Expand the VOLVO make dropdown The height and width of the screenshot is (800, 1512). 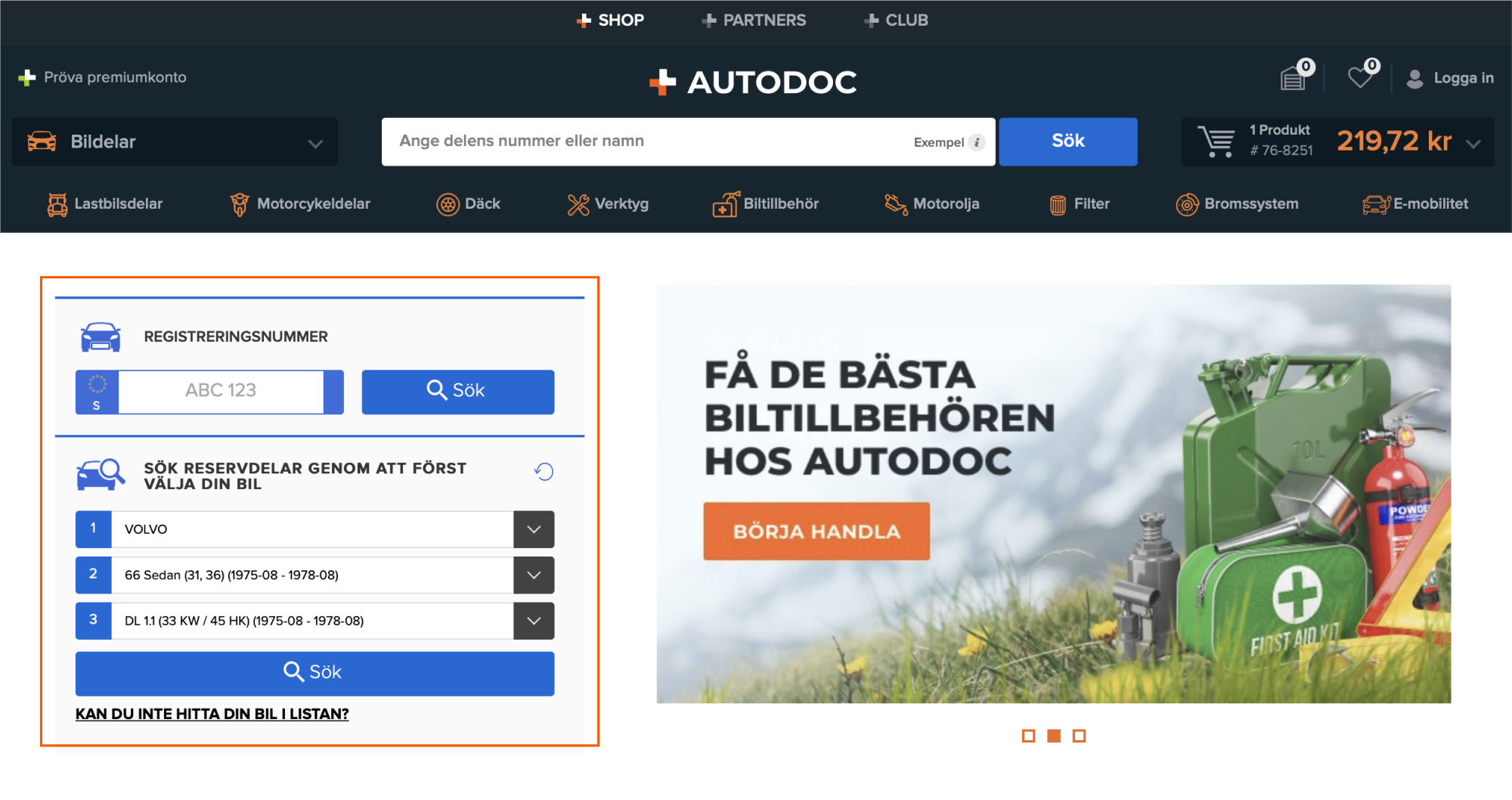click(x=534, y=529)
